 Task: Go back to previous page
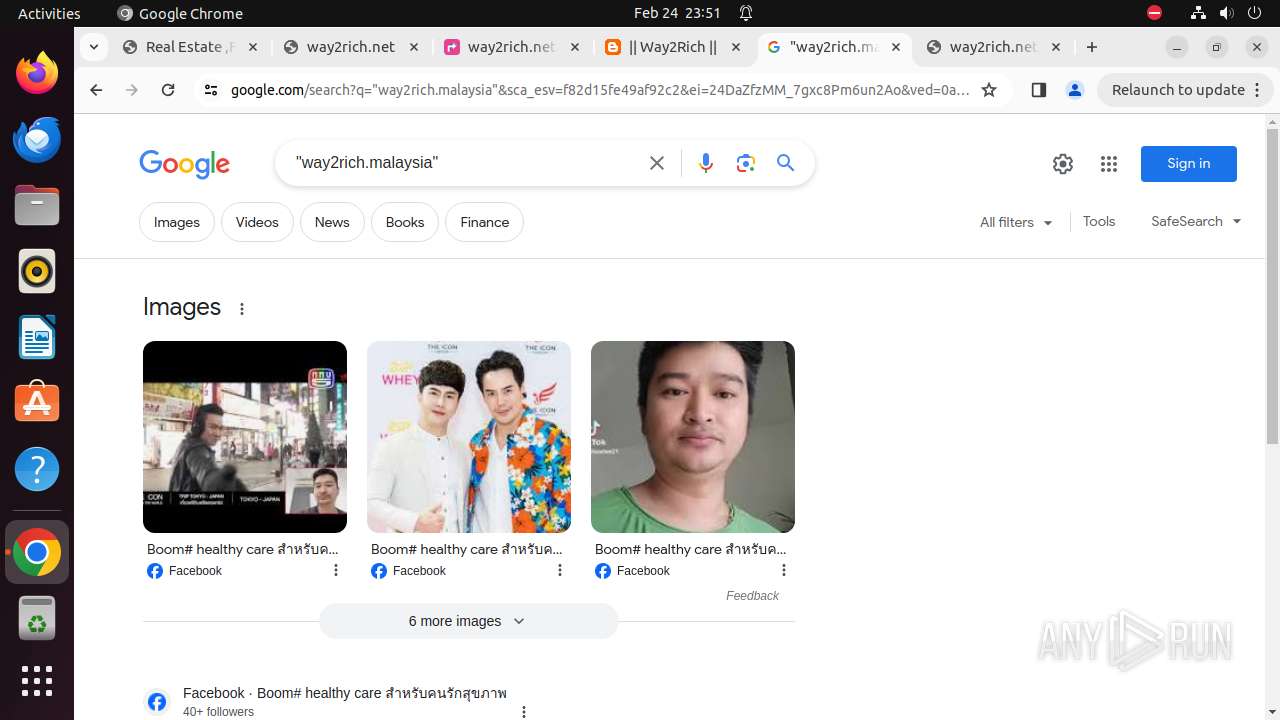coord(96,90)
